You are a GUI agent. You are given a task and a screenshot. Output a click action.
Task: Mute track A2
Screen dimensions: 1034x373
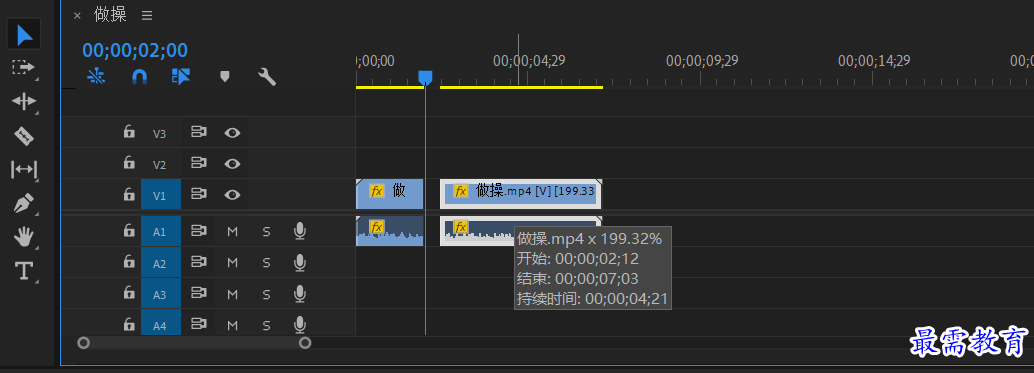232,263
